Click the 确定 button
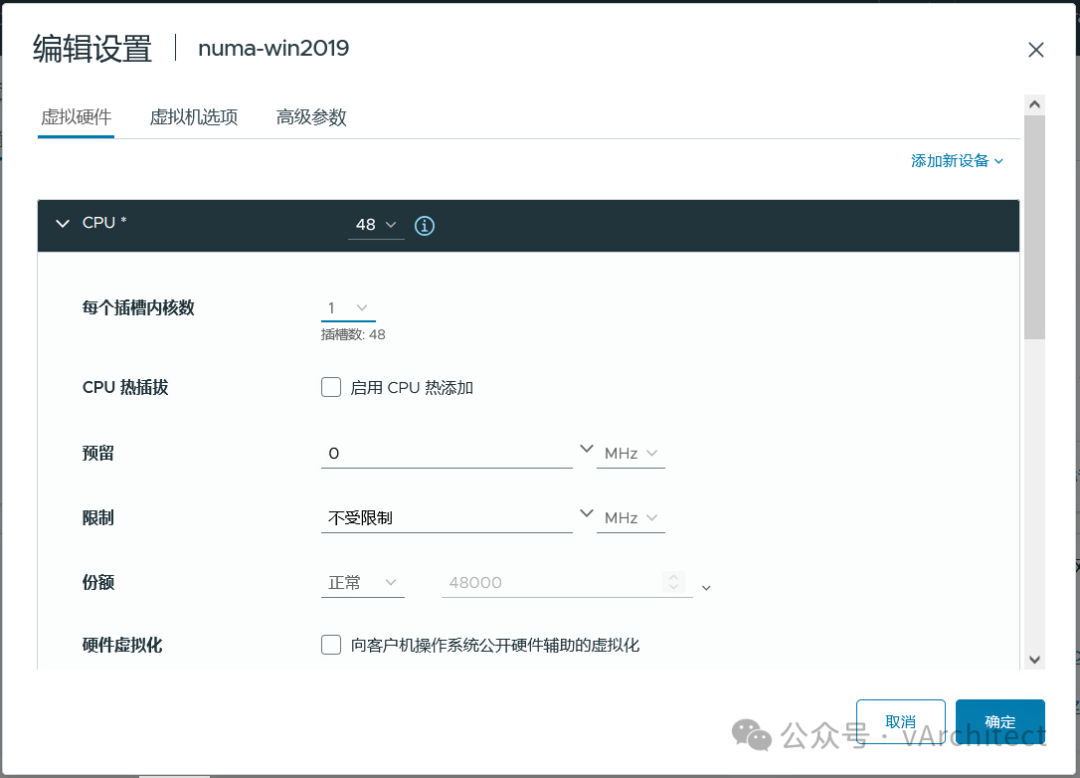This screenshot has height=778, width=1080. [1000, 722]
